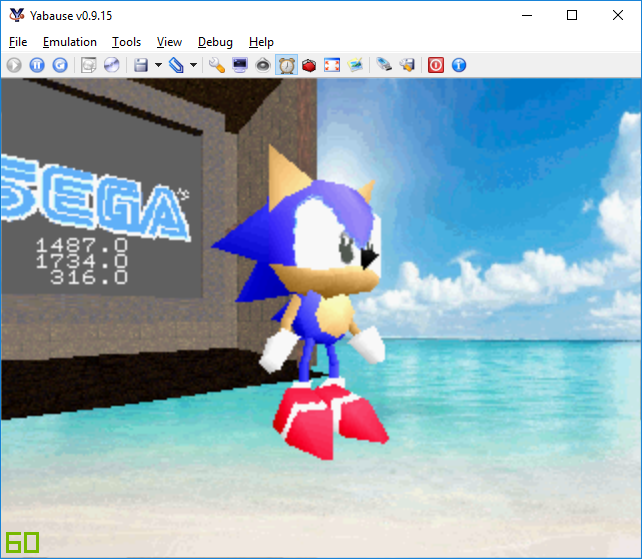Click the Yabause logo in title bar
This screenshot has height=559, width=642.
coord(17,15)
